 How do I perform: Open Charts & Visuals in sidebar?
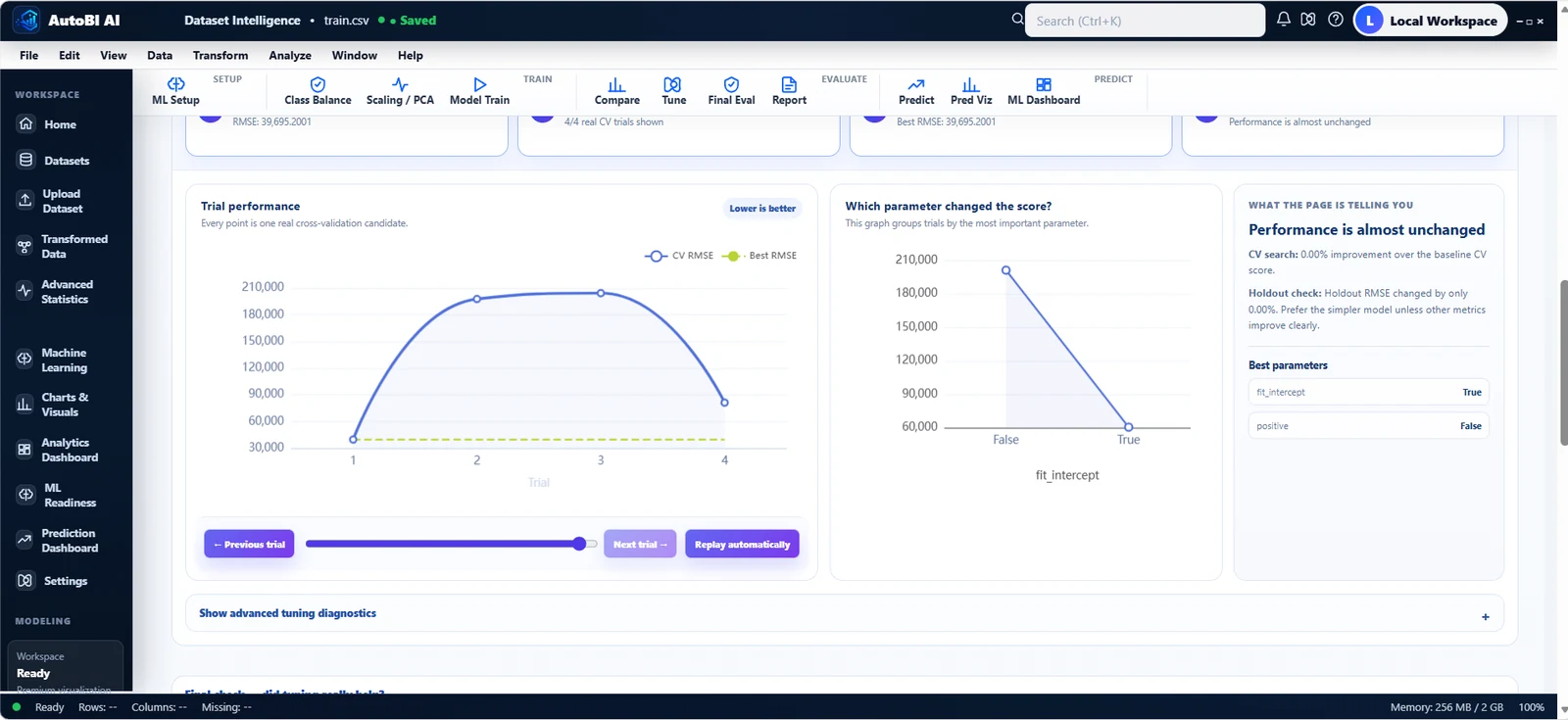point(66,405)
